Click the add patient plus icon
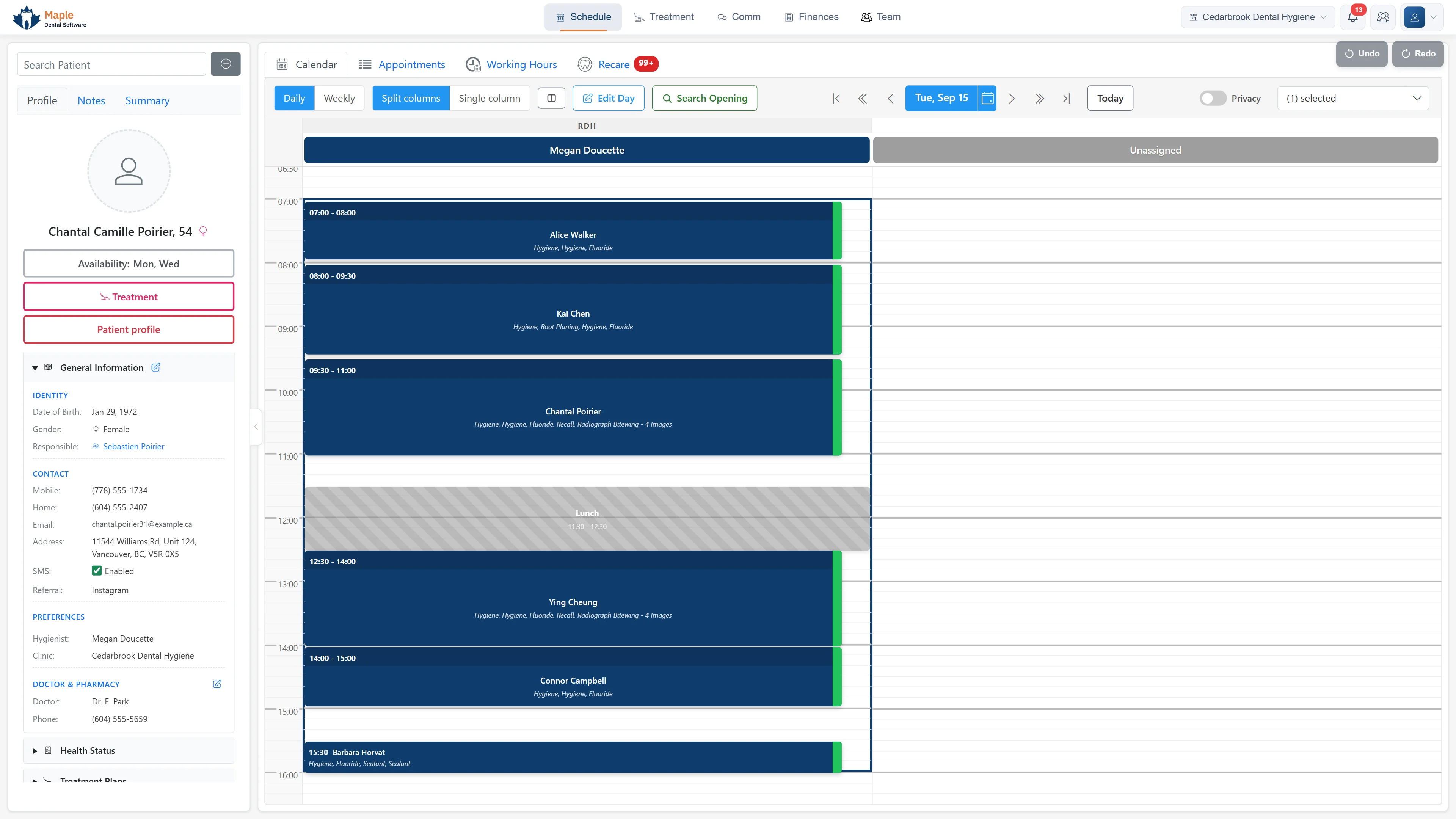The image size is (1456, 819). [226, 64]
